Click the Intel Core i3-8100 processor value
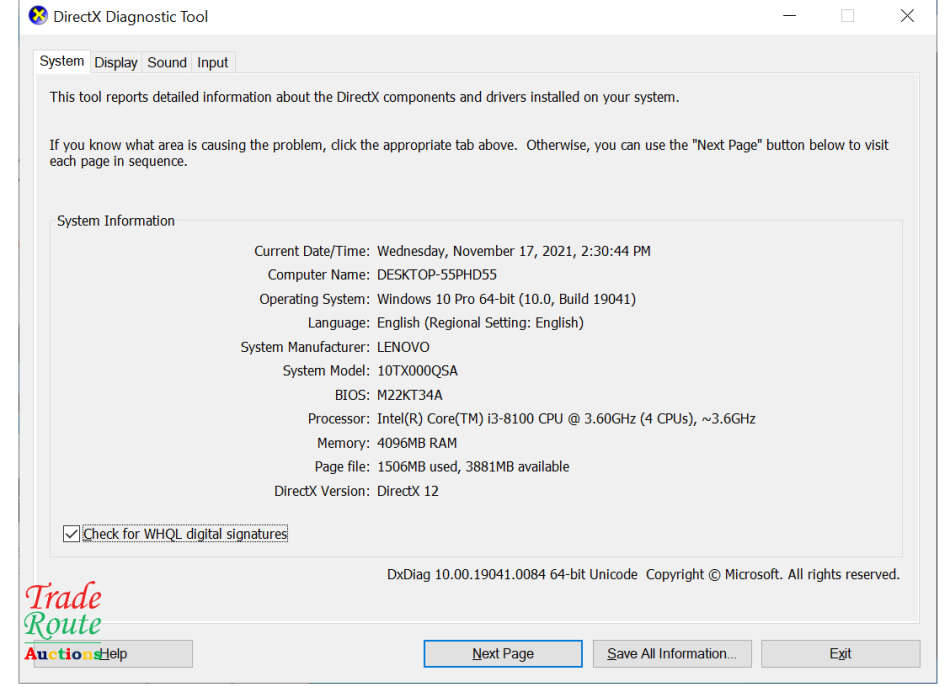Image resolution: width=950 pixels, height=687 pixels. (566, 419)
